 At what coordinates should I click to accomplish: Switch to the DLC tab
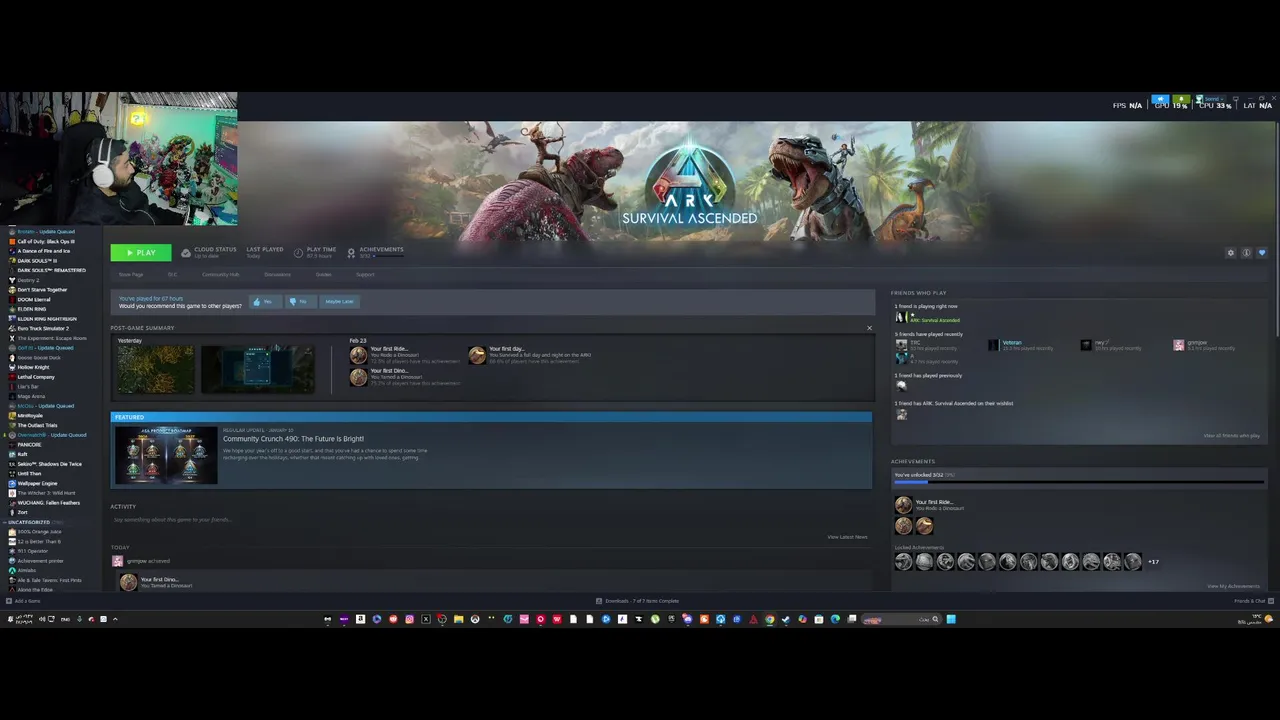pyautogui.click(x=172, y=274)
